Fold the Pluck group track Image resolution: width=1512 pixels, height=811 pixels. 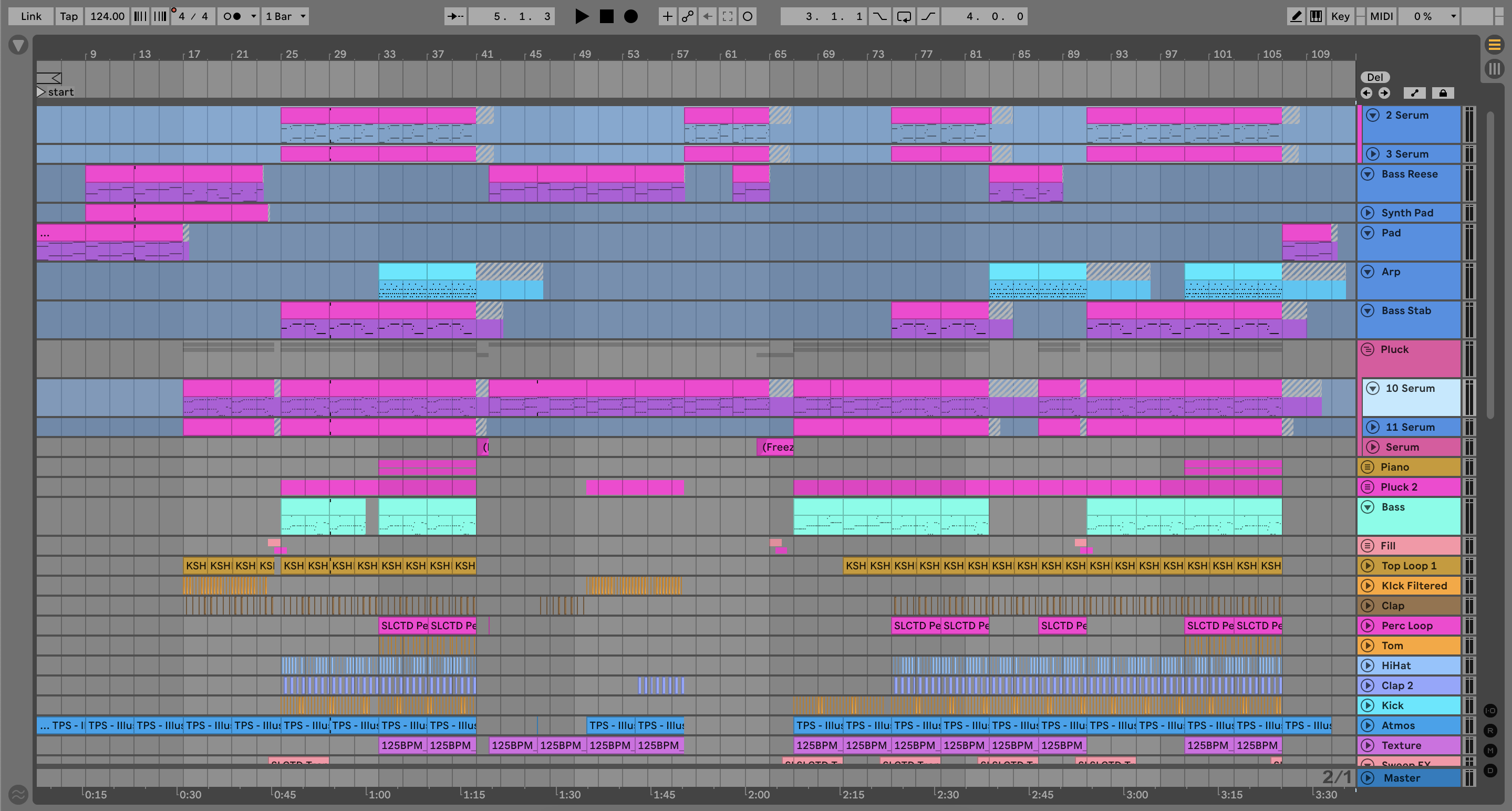(x=1368, y=350)
